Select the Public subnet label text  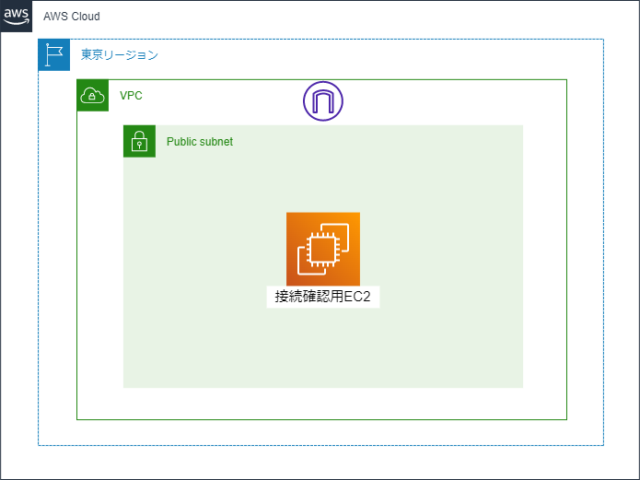[x=200, y=142]
